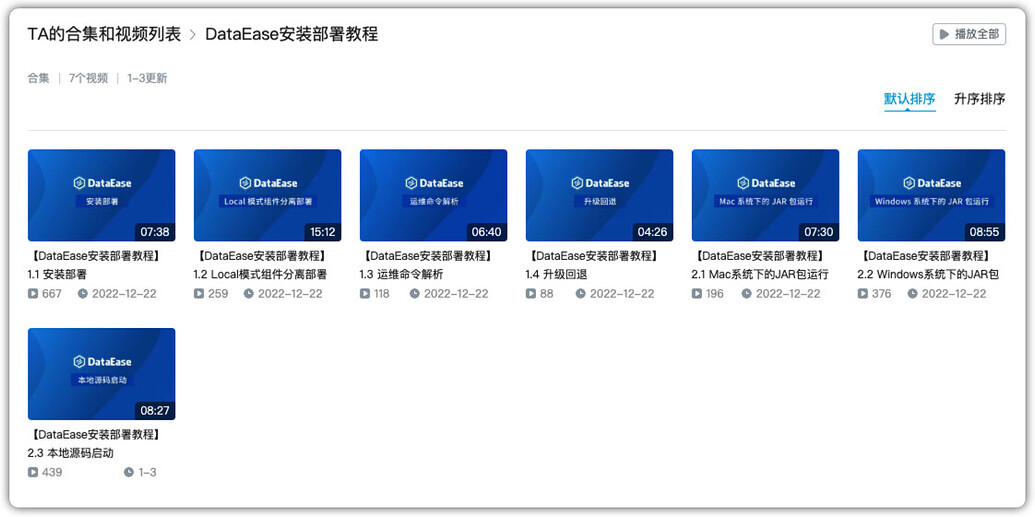This screenshot has width=1035, height=517.
Task: Open the Local 模式组件分离部署 video thumbnail
Action: 267,195
